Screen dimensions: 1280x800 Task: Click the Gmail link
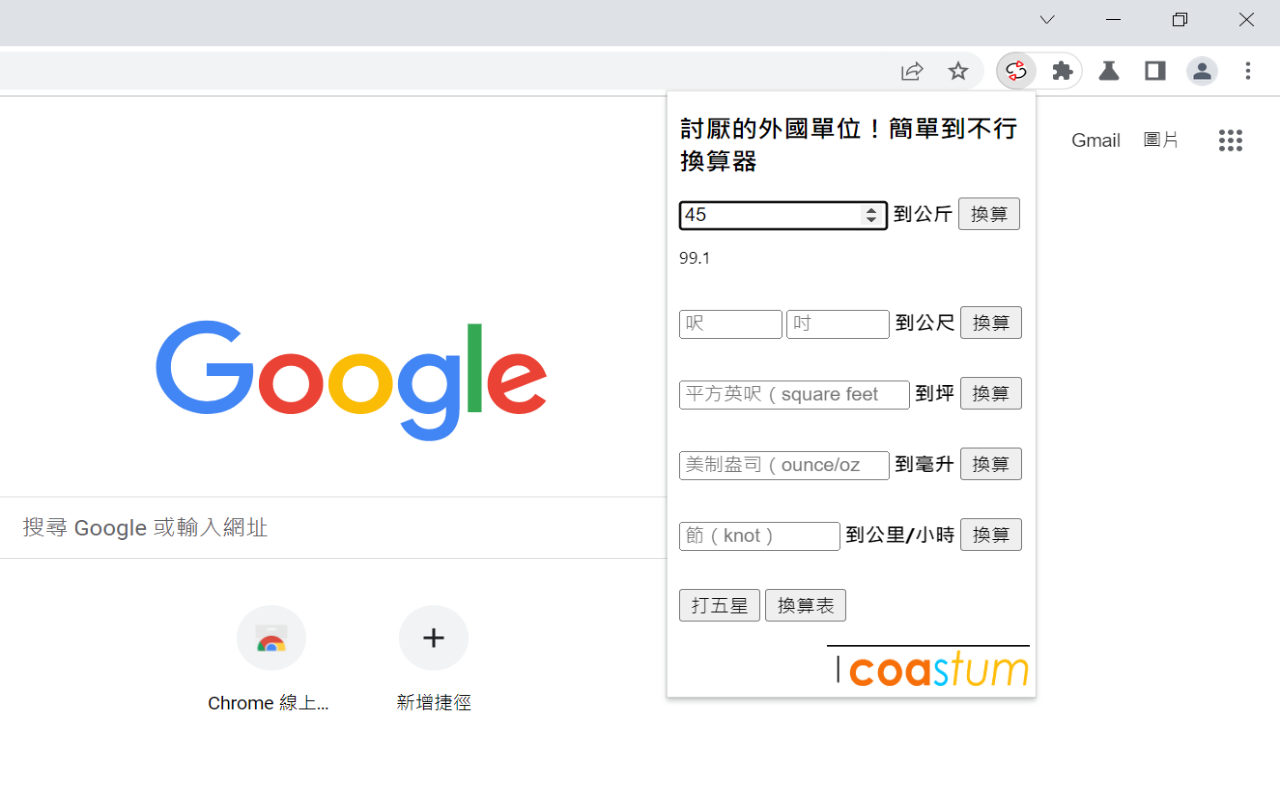[x=1096, y=140]
